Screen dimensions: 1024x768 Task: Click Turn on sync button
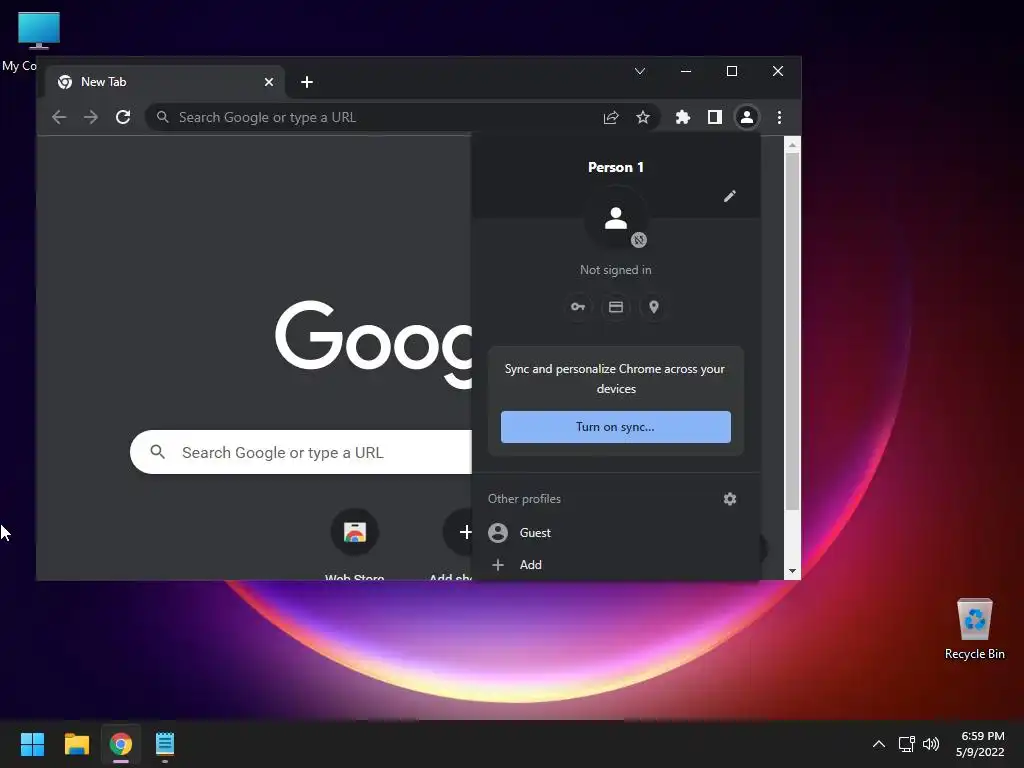(616, 427)
